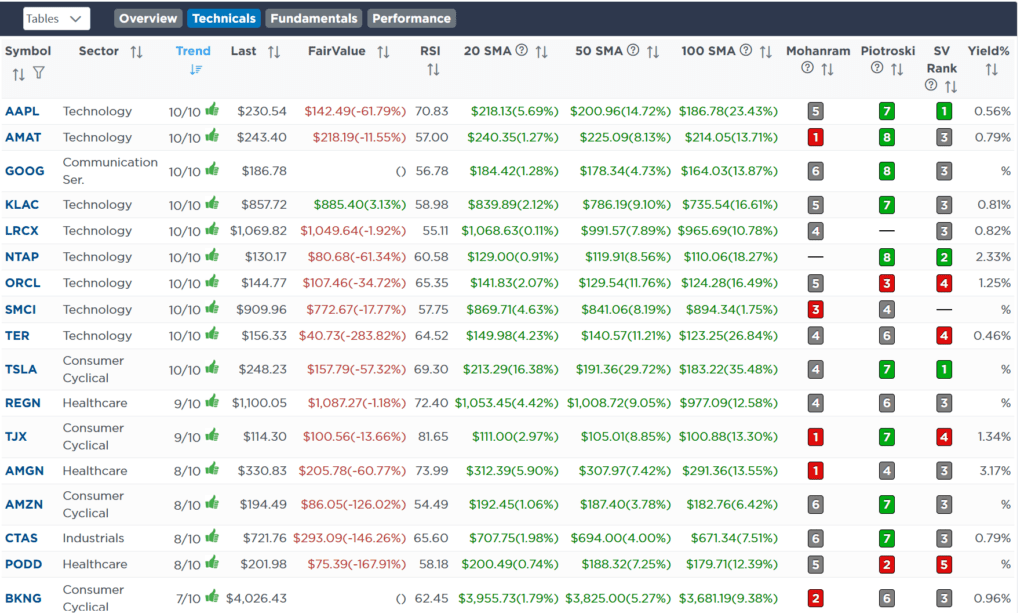Open the AAPL ticker link
The image size is (1024, 613).
click(22, 110)
